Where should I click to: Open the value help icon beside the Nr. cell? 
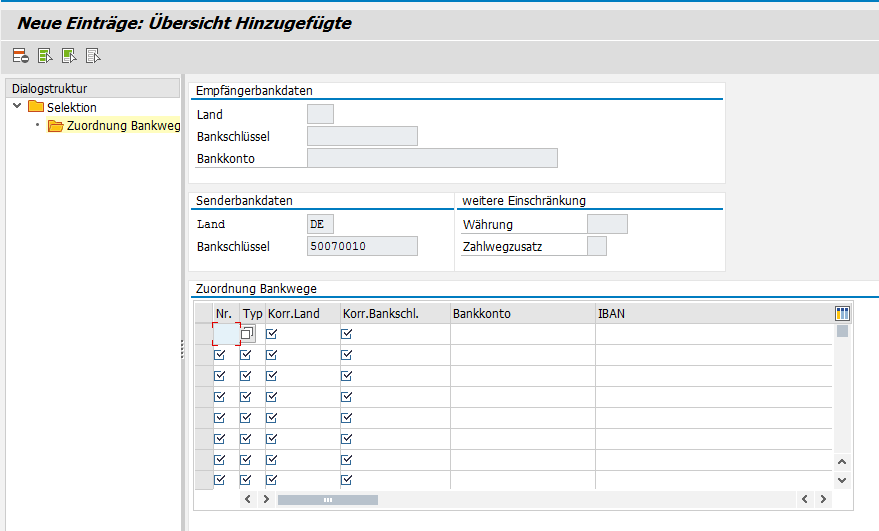[x=247, y=334]
